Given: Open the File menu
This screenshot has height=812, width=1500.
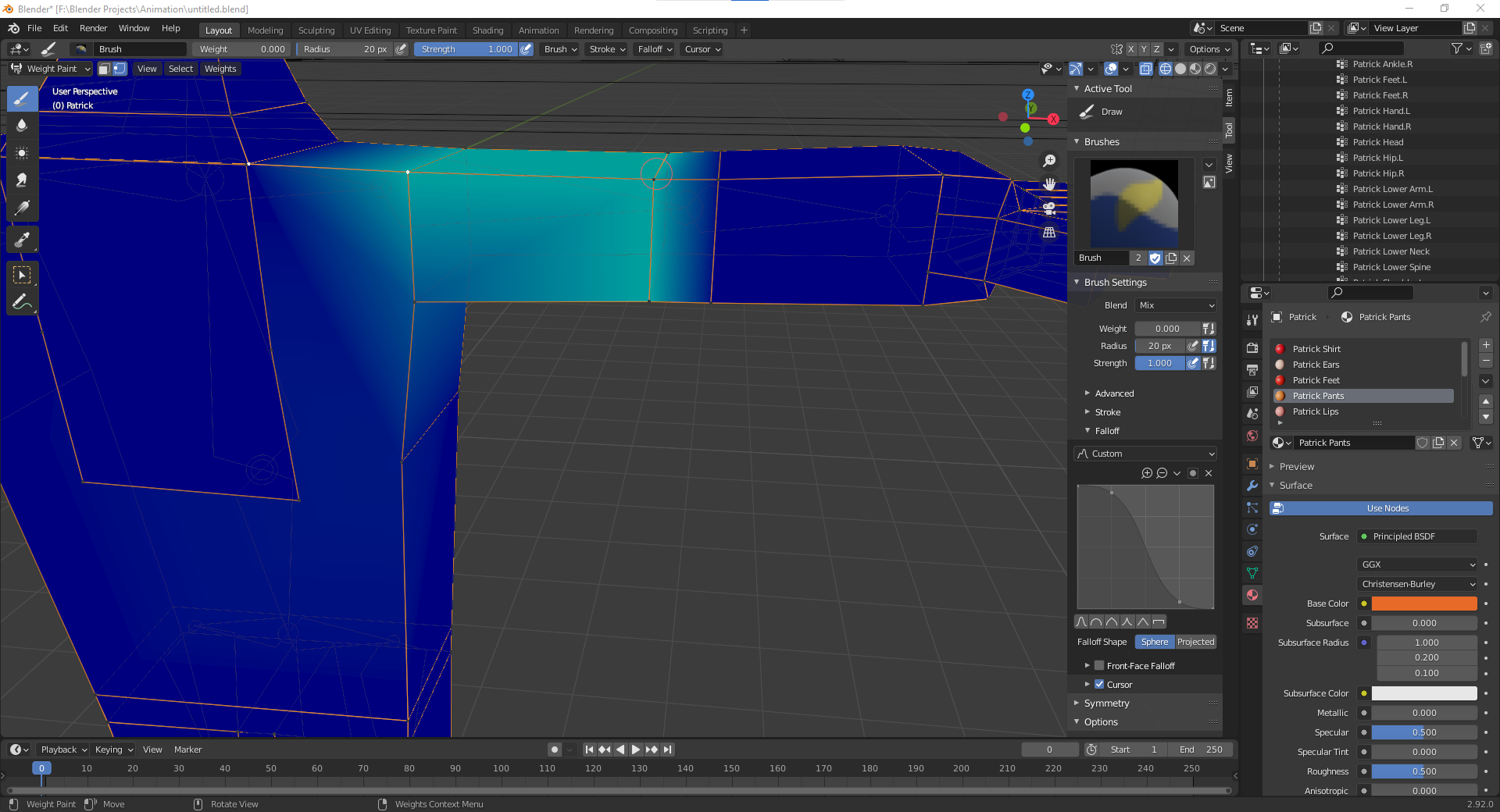Looking at the screenshot, I should pyautogui.click(x=34, y=28).
